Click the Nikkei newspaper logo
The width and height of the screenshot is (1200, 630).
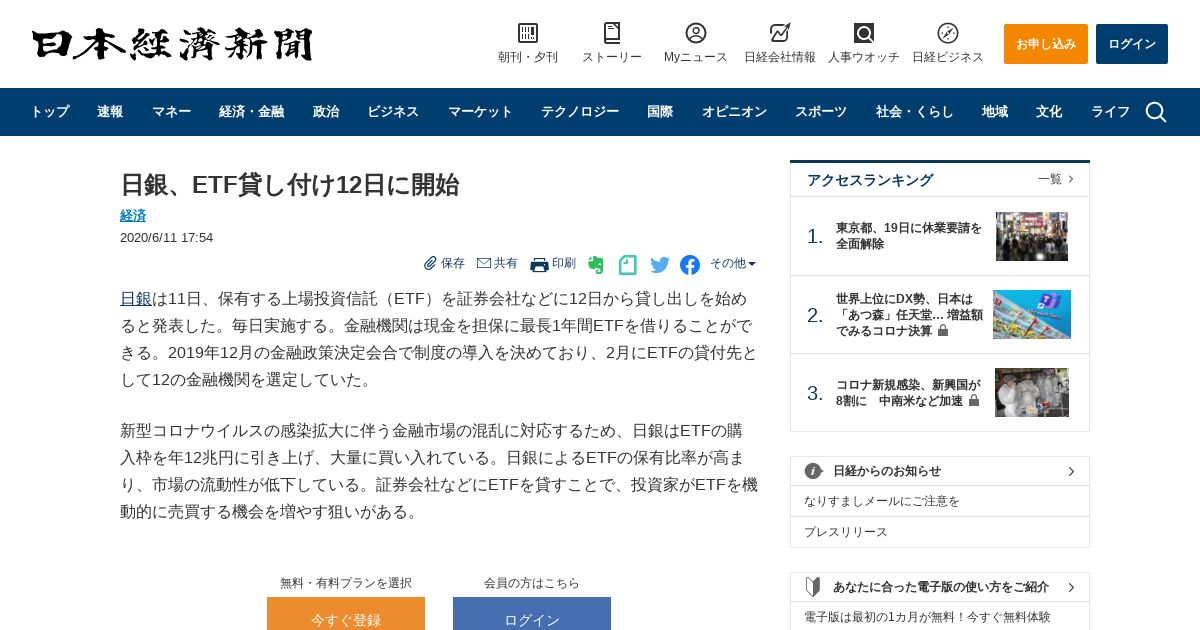[x=172, y=44]
